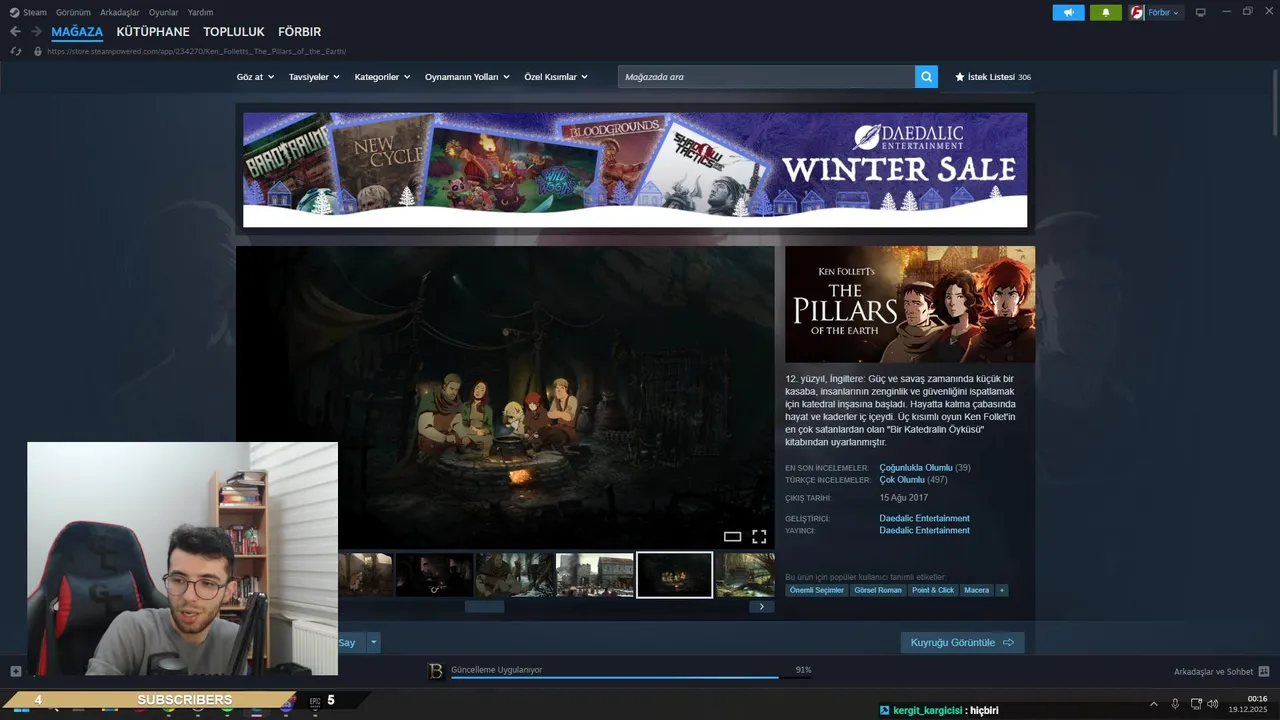
Task: Click the Mağazada ara search field
Action: tap(766, 76)
